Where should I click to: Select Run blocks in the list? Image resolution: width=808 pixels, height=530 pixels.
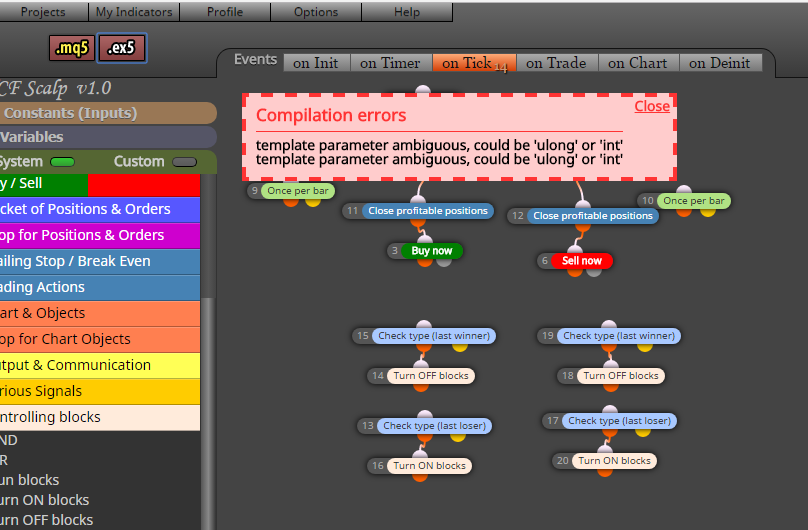point(29,480)
